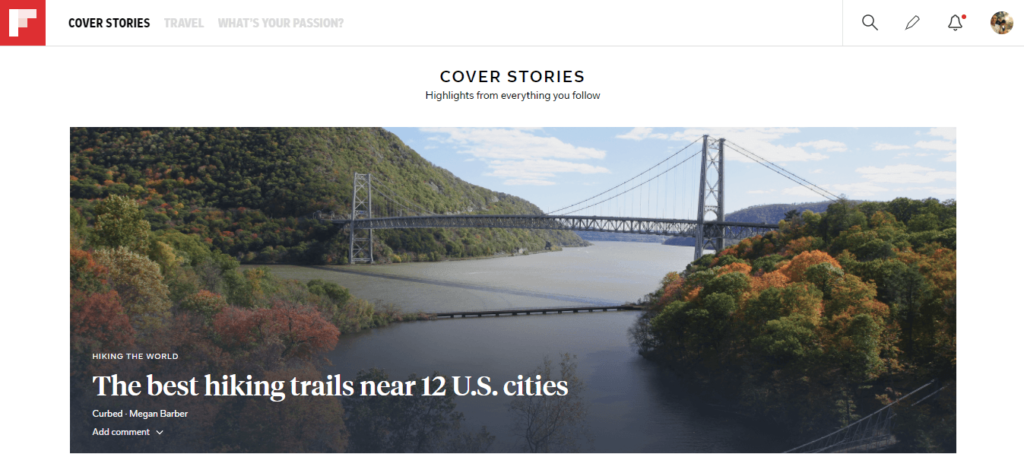Visit the Hiking the World magazine label
The image size is (1024, 470).
point(135,356)
